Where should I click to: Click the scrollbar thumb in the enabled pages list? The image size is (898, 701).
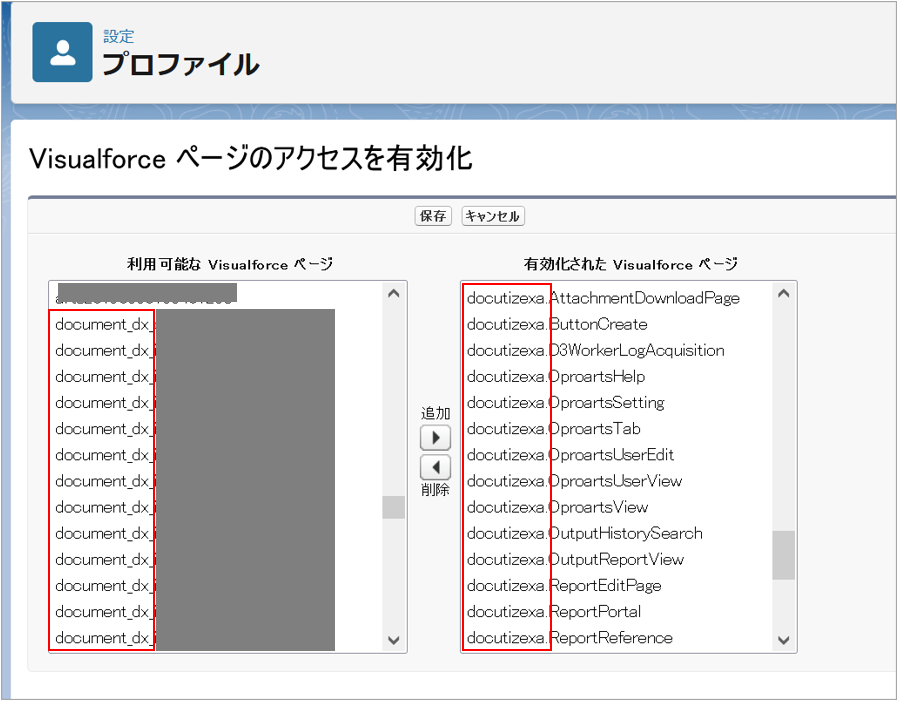(x=783, y=555)
